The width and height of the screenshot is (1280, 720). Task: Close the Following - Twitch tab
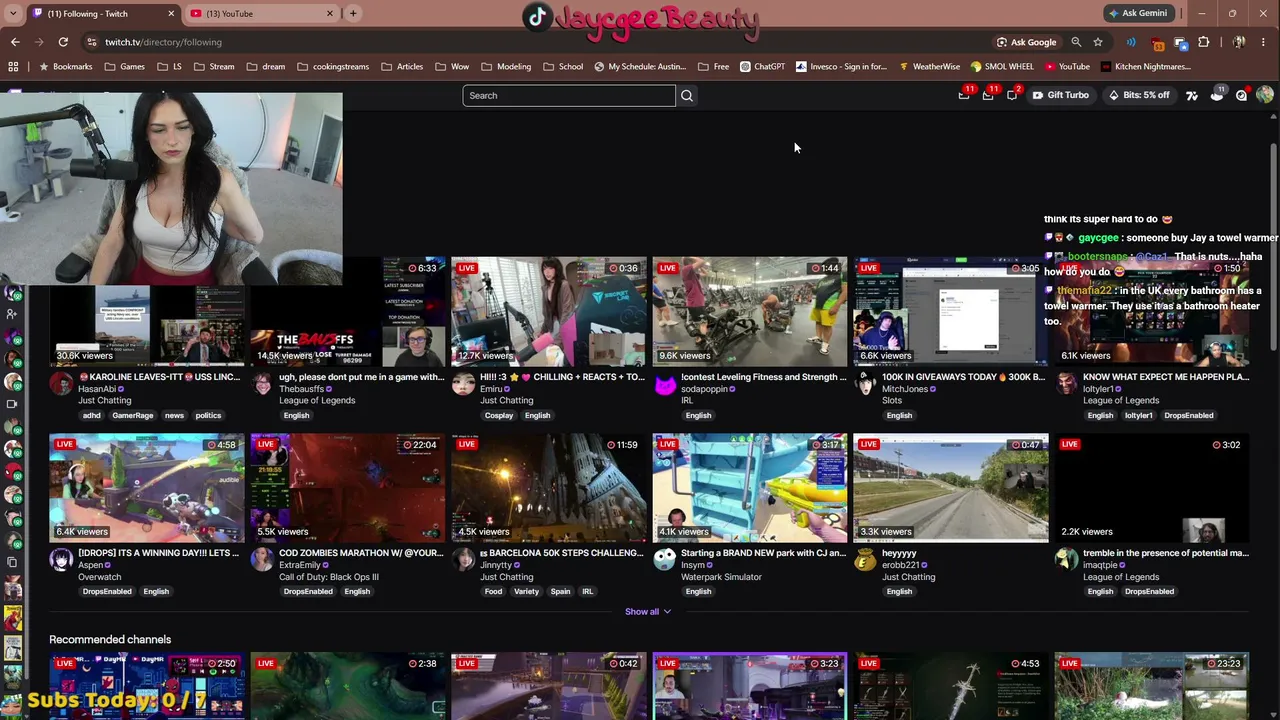tap(171, 13)
